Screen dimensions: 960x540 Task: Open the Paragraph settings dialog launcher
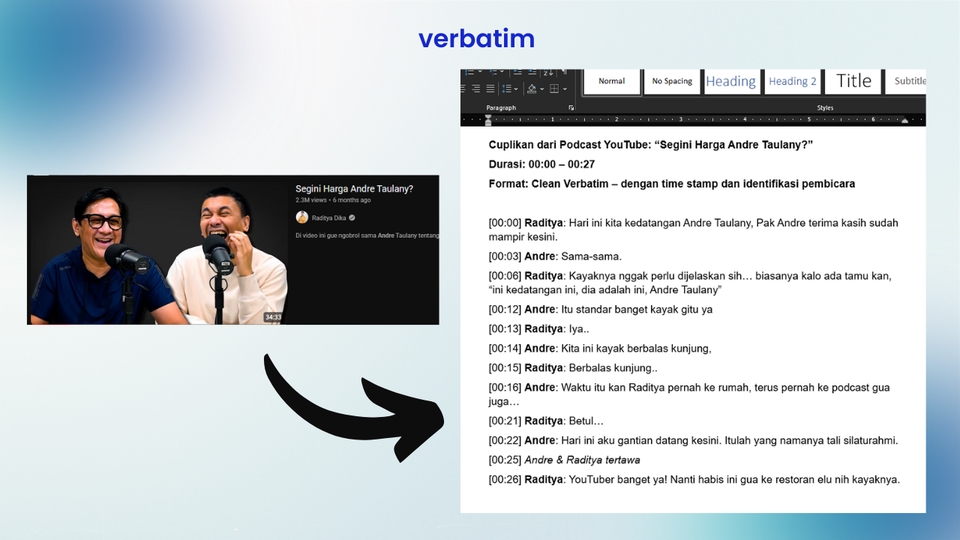(x=571, y=108)
